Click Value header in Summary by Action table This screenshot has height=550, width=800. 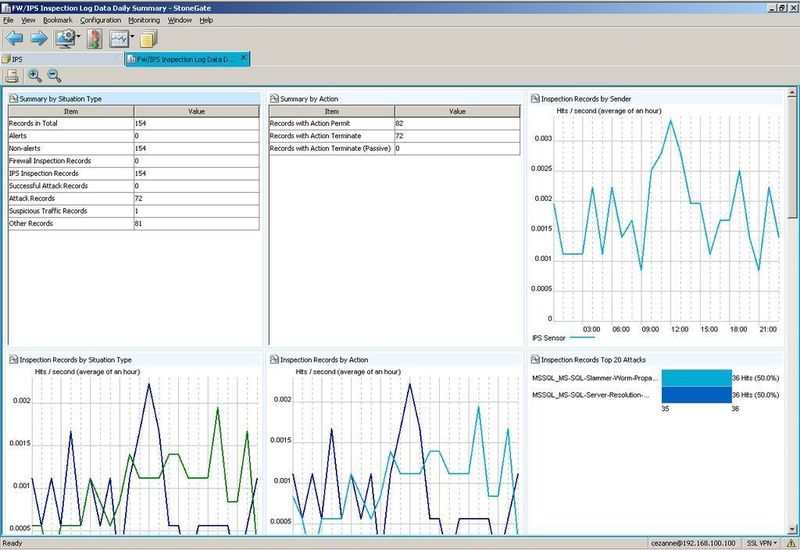457,111
